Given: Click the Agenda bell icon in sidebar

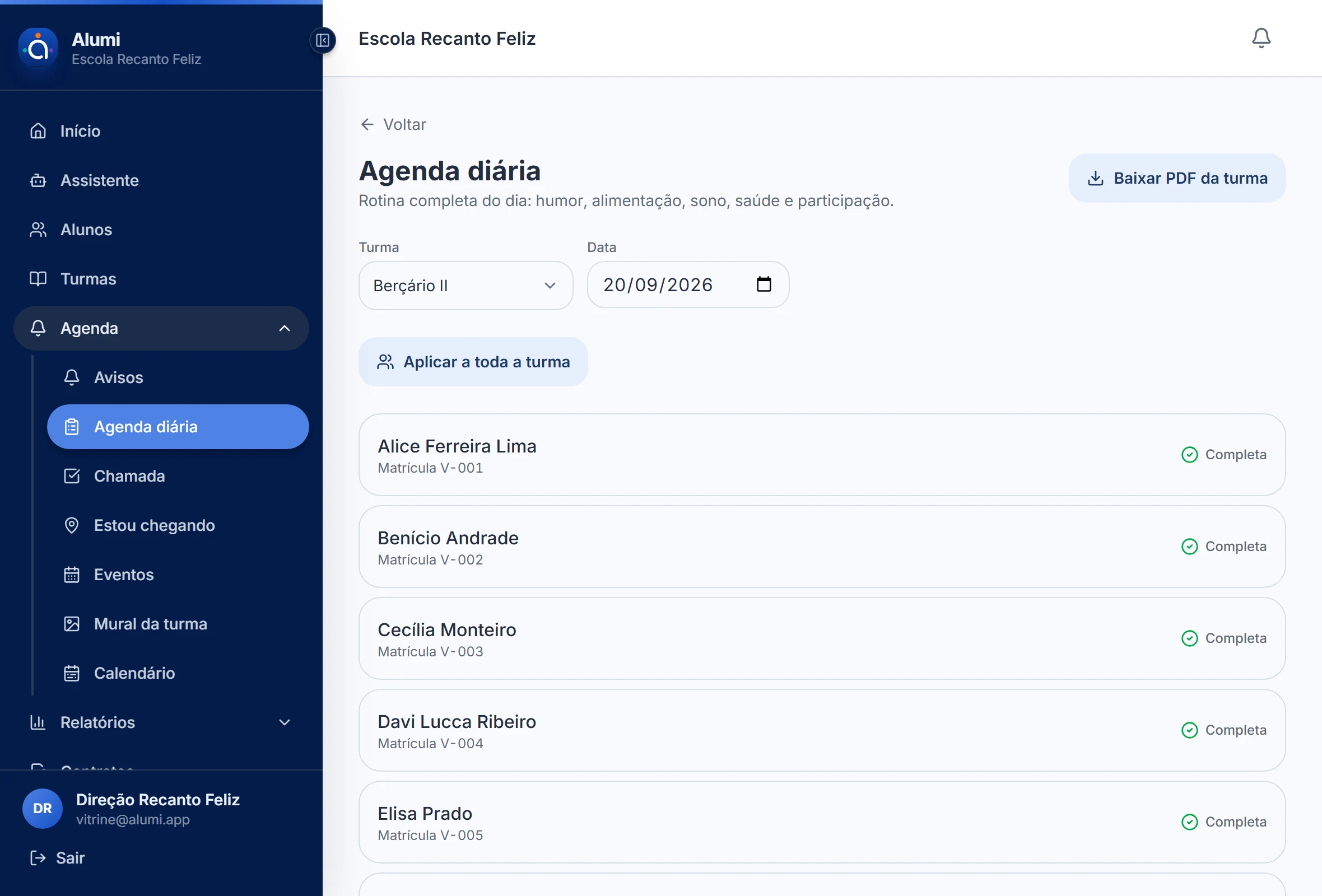Looking at the screenshot, I should click(38, 328).
